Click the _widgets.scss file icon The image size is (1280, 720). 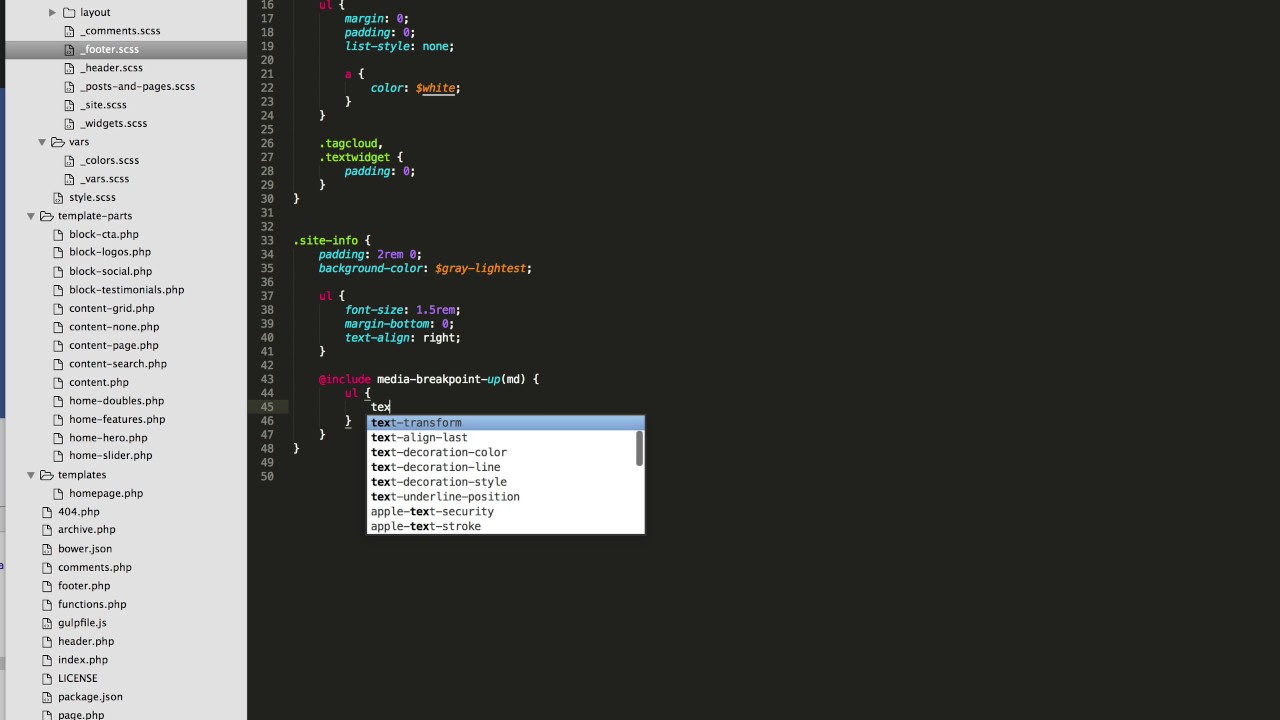69,123
